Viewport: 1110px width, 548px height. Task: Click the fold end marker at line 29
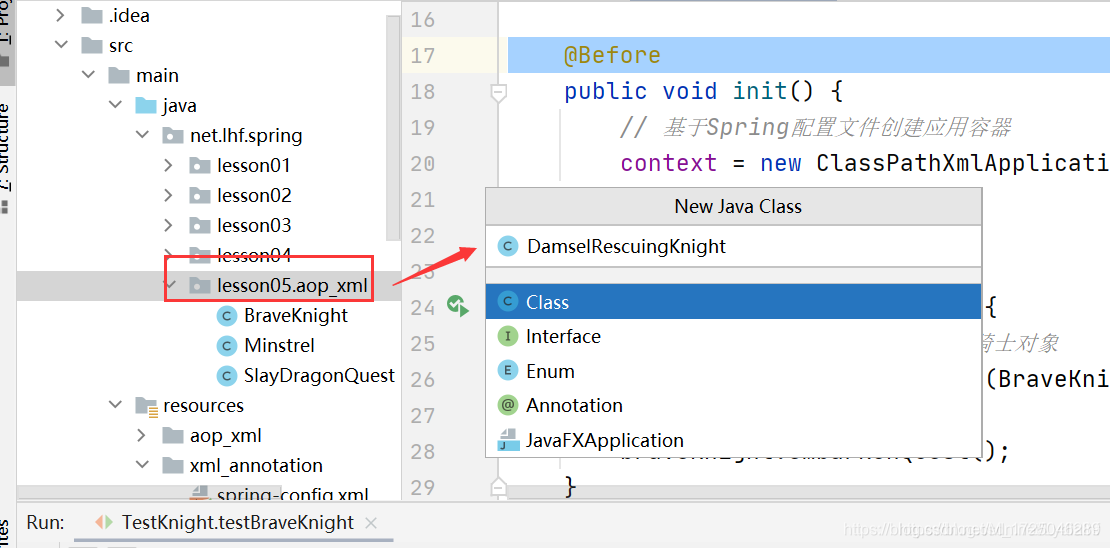point(499,487)
